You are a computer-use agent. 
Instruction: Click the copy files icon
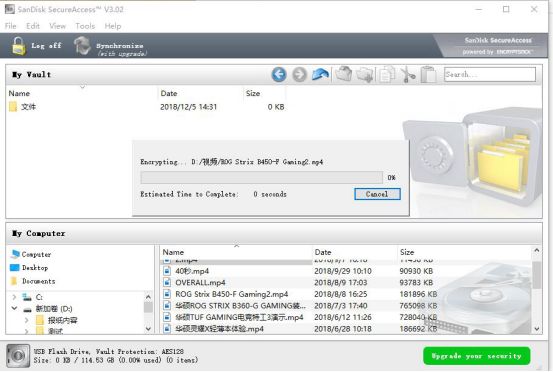click(x=387, y=74)
